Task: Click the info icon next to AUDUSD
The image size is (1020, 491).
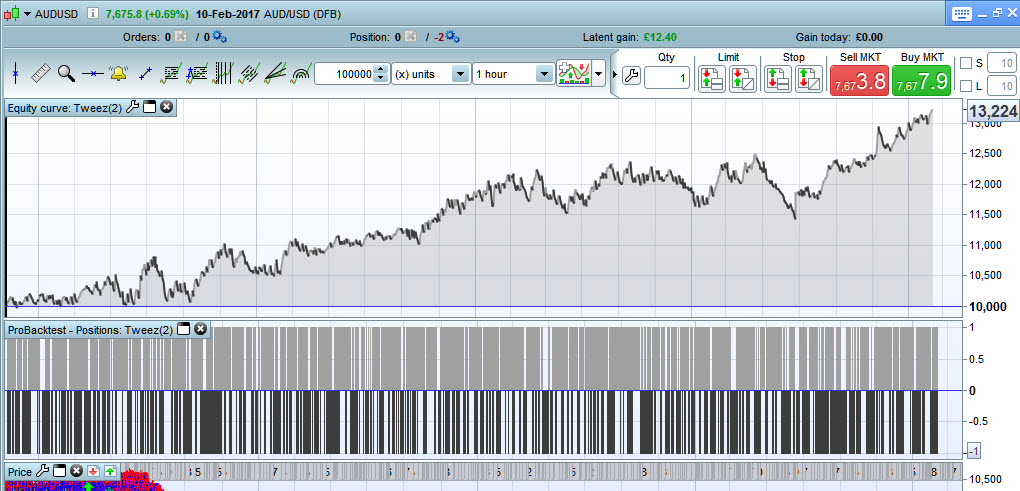Action: tap(92, 14)
